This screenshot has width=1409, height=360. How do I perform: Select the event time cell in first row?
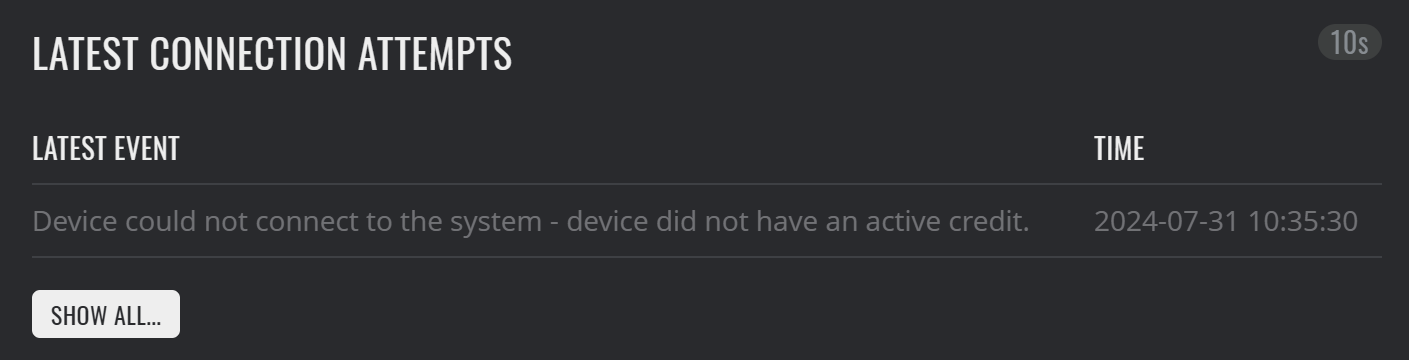click(1226, 221)
